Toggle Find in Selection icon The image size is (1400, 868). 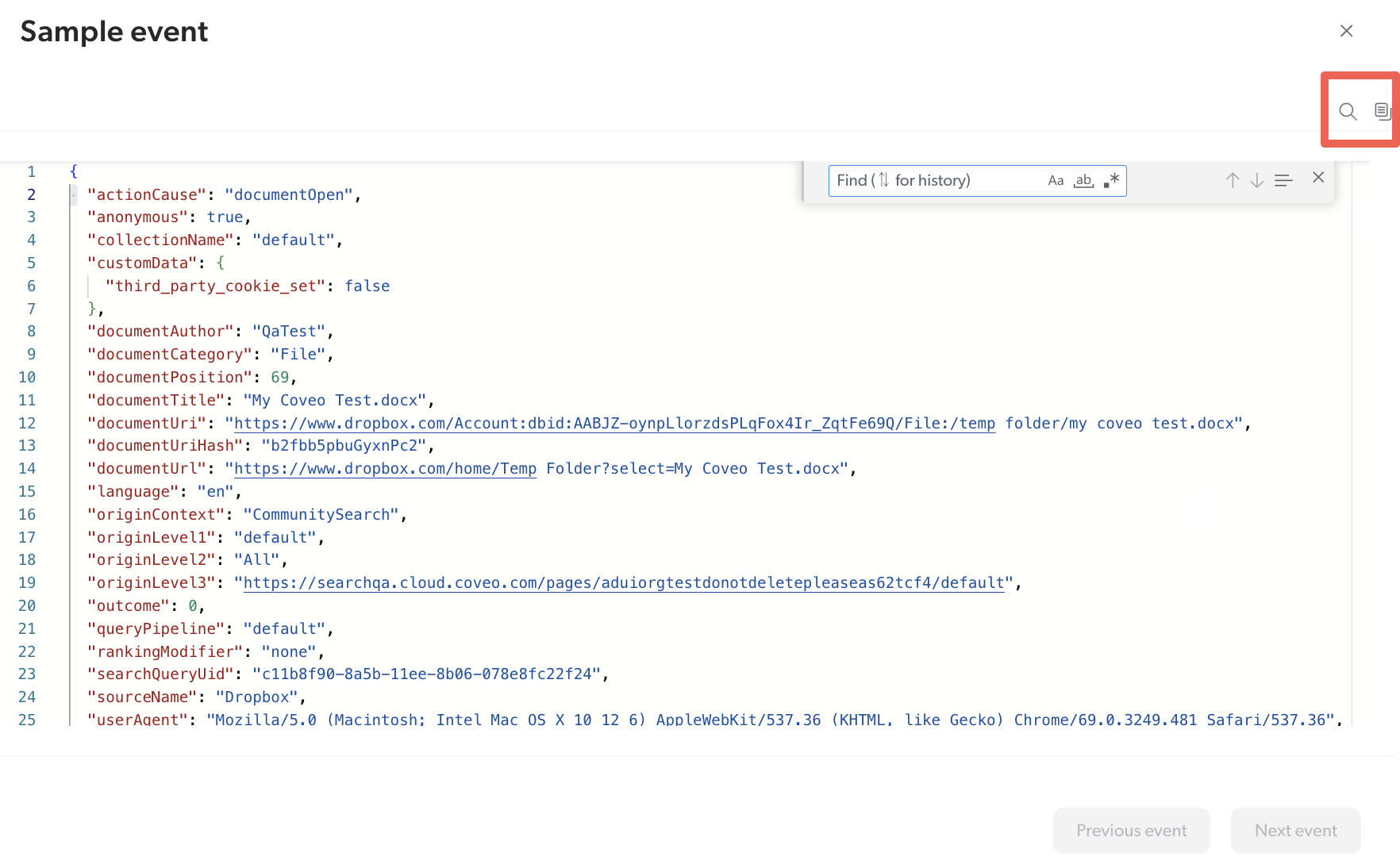[x=1283, y=180]
